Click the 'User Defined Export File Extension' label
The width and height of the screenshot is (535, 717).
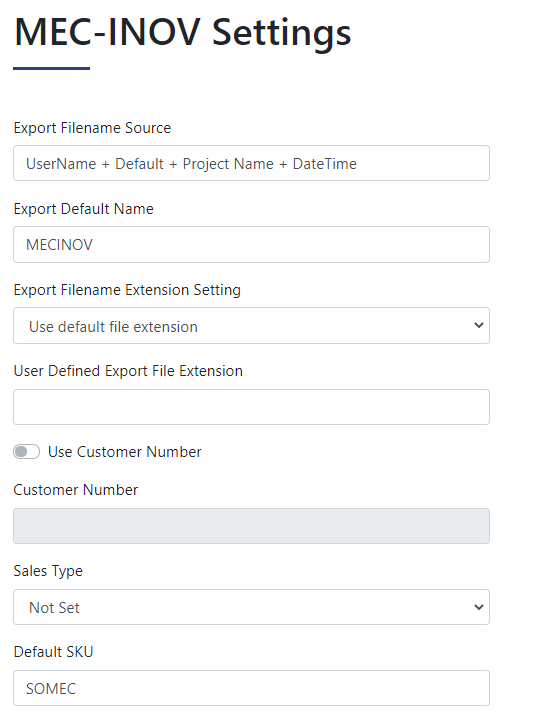[x=128, y=371]
